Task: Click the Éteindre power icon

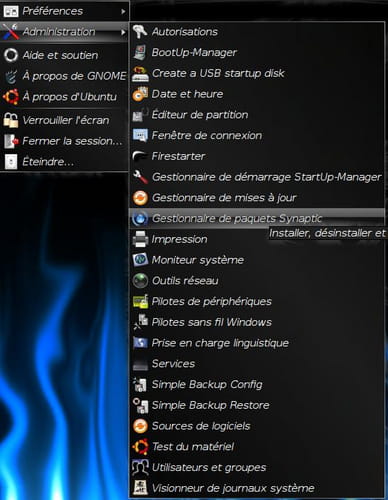Action: [11, 162]
